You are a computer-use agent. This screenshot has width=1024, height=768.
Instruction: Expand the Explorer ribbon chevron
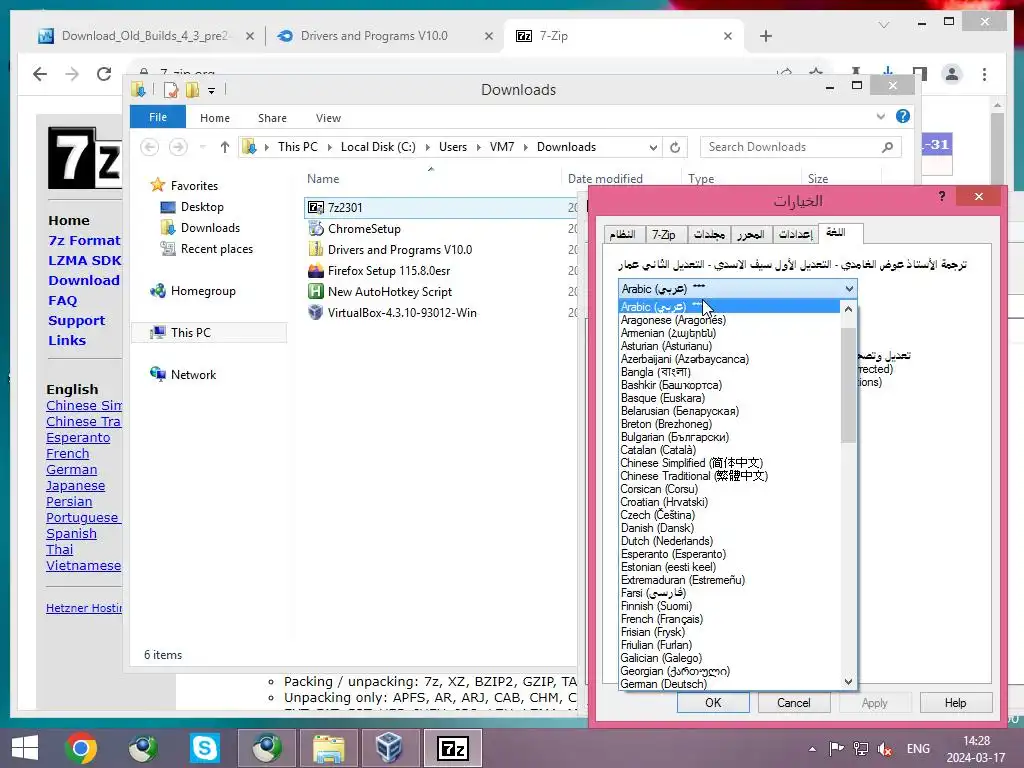pyautogui.click(x=880, y=116)
